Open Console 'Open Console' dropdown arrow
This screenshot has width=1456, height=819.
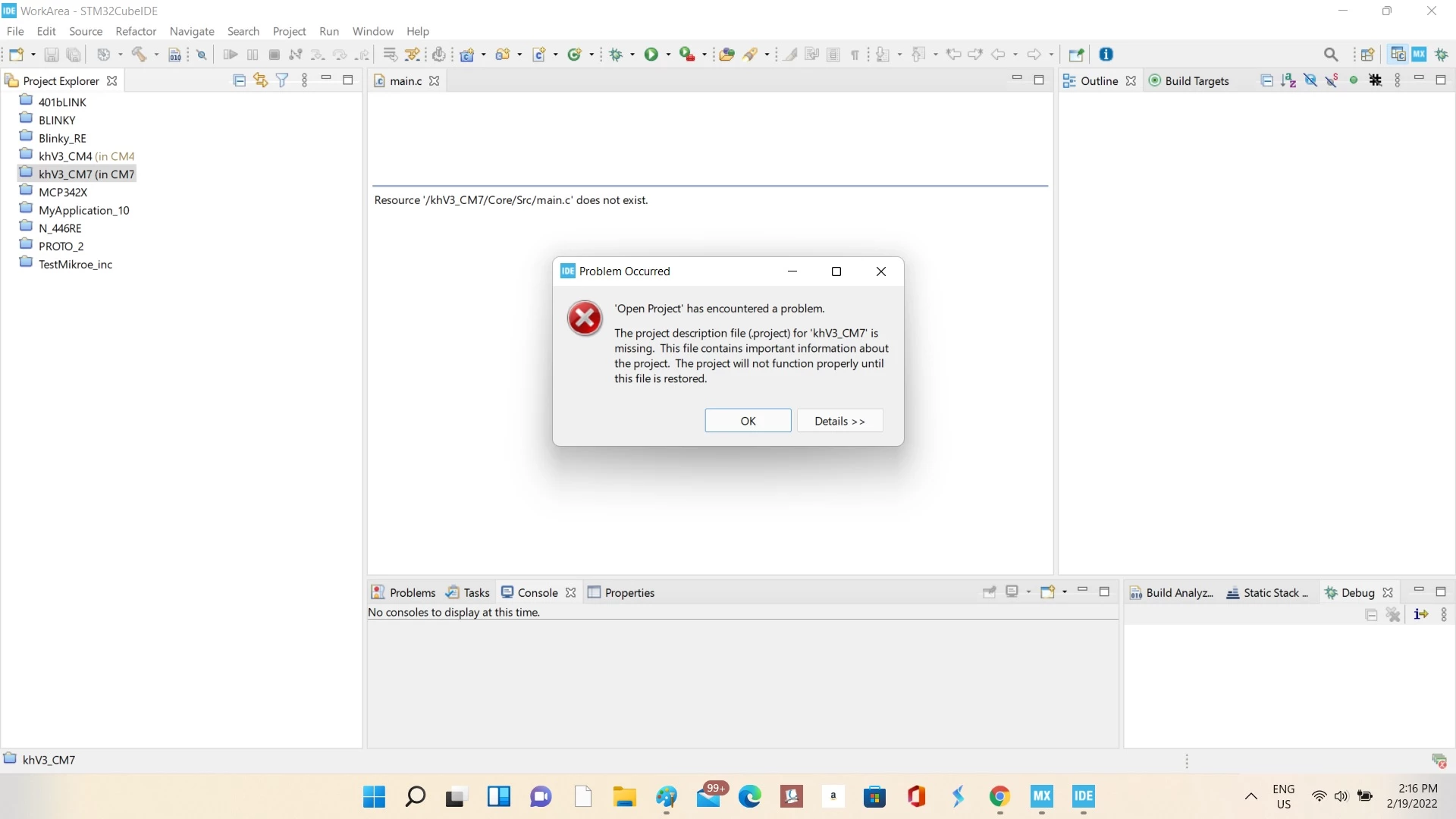pyautogui.click(x=1065, y=591)
